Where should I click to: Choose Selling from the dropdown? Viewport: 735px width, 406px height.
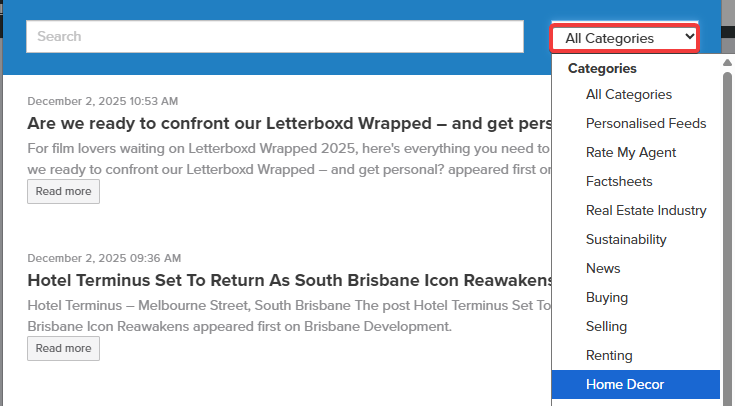pyautogui.click(x=606, y=326)
